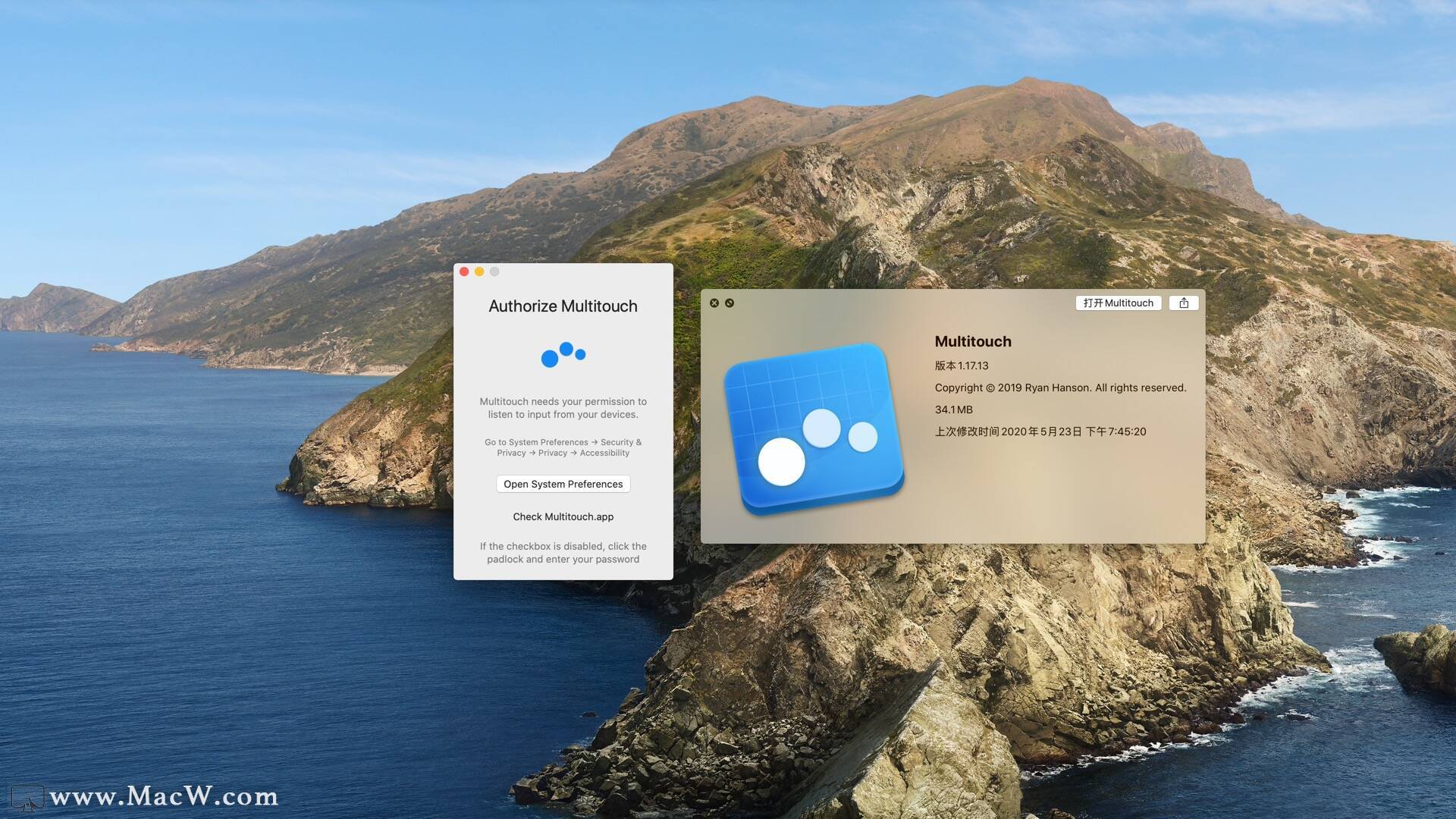This screenshot has height=819, width=1456.
Task: Click the version 1.17.13 text
Action: (962, 366)
